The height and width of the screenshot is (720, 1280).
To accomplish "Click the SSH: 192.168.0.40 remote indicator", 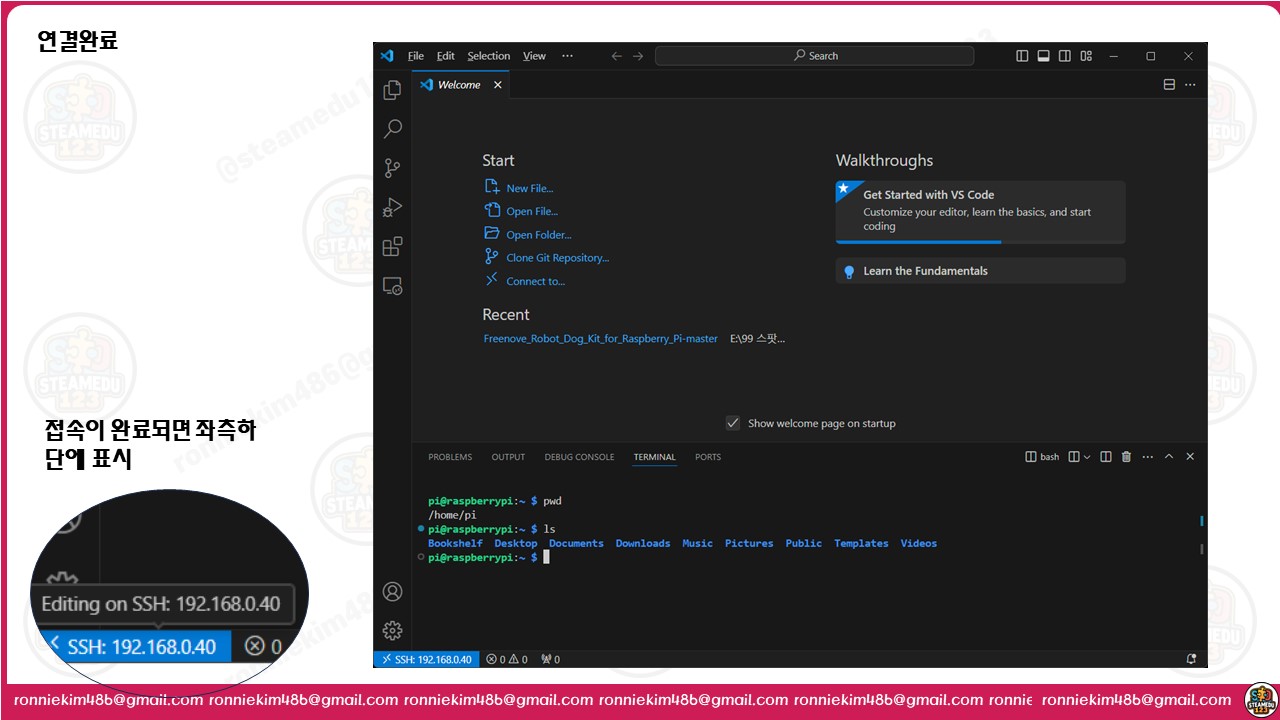I will 426,660.
